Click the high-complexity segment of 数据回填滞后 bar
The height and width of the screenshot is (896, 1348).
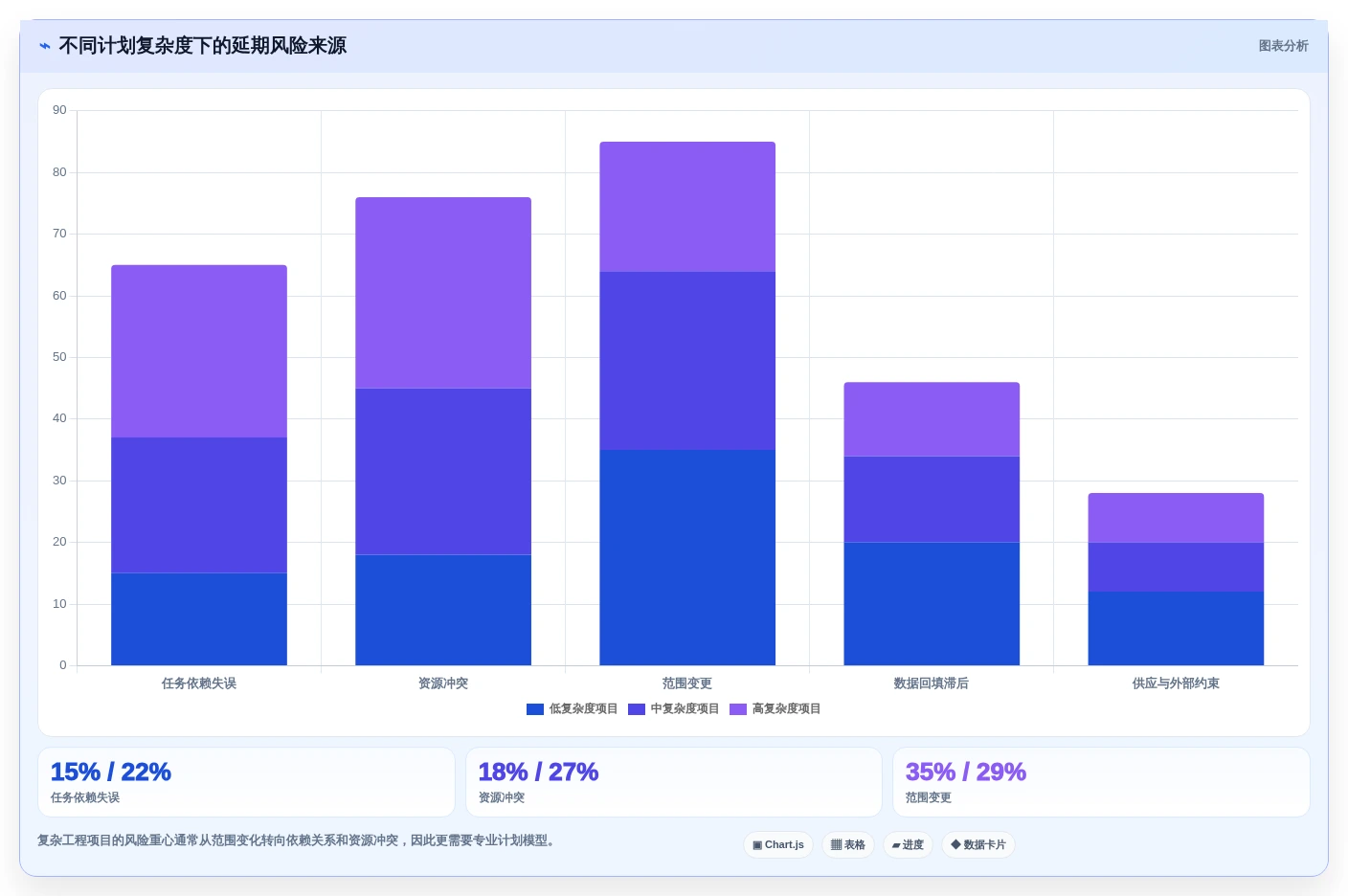coord(932,419)
